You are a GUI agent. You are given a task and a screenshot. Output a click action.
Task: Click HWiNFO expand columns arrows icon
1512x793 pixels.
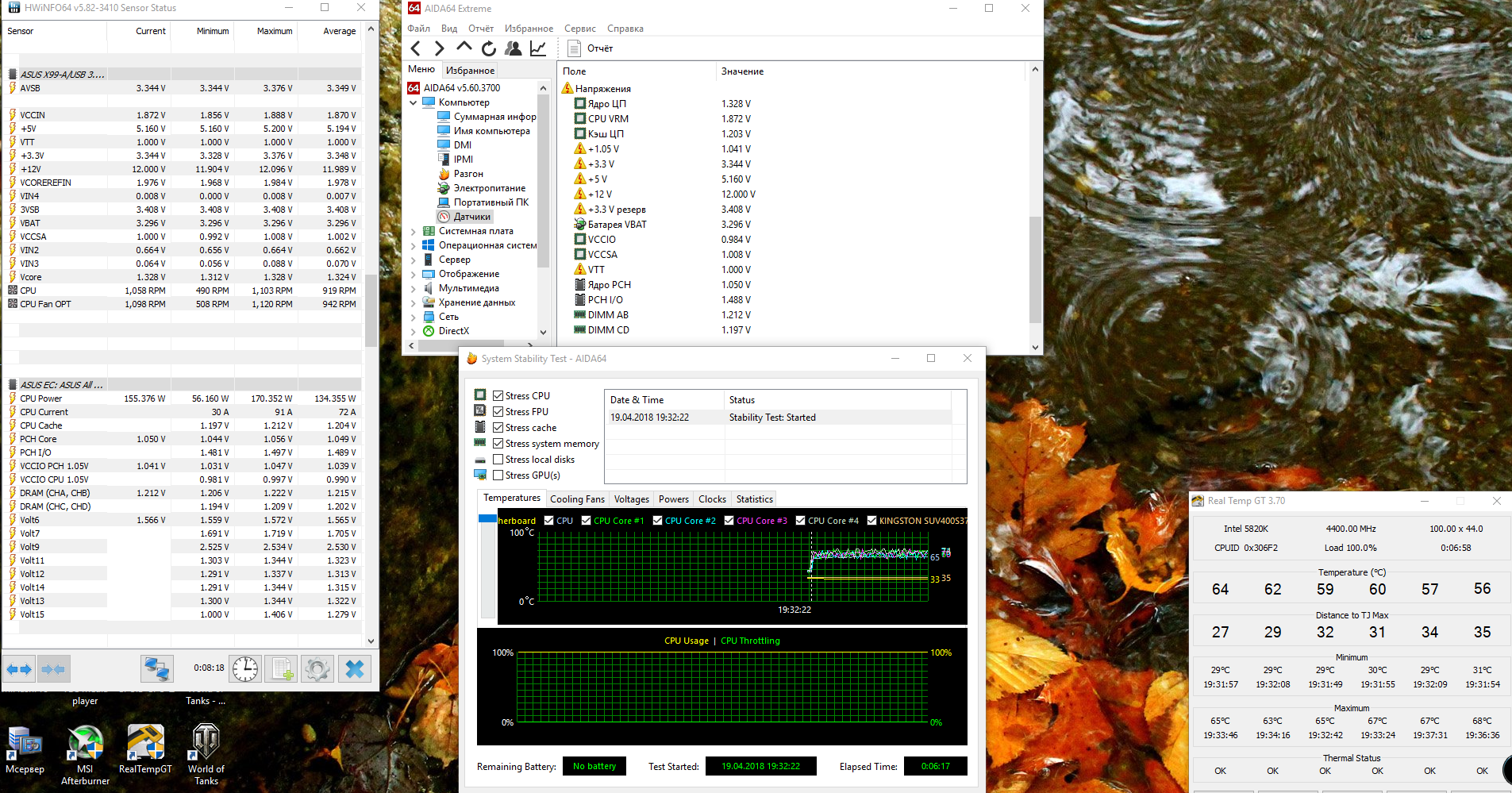19,669
